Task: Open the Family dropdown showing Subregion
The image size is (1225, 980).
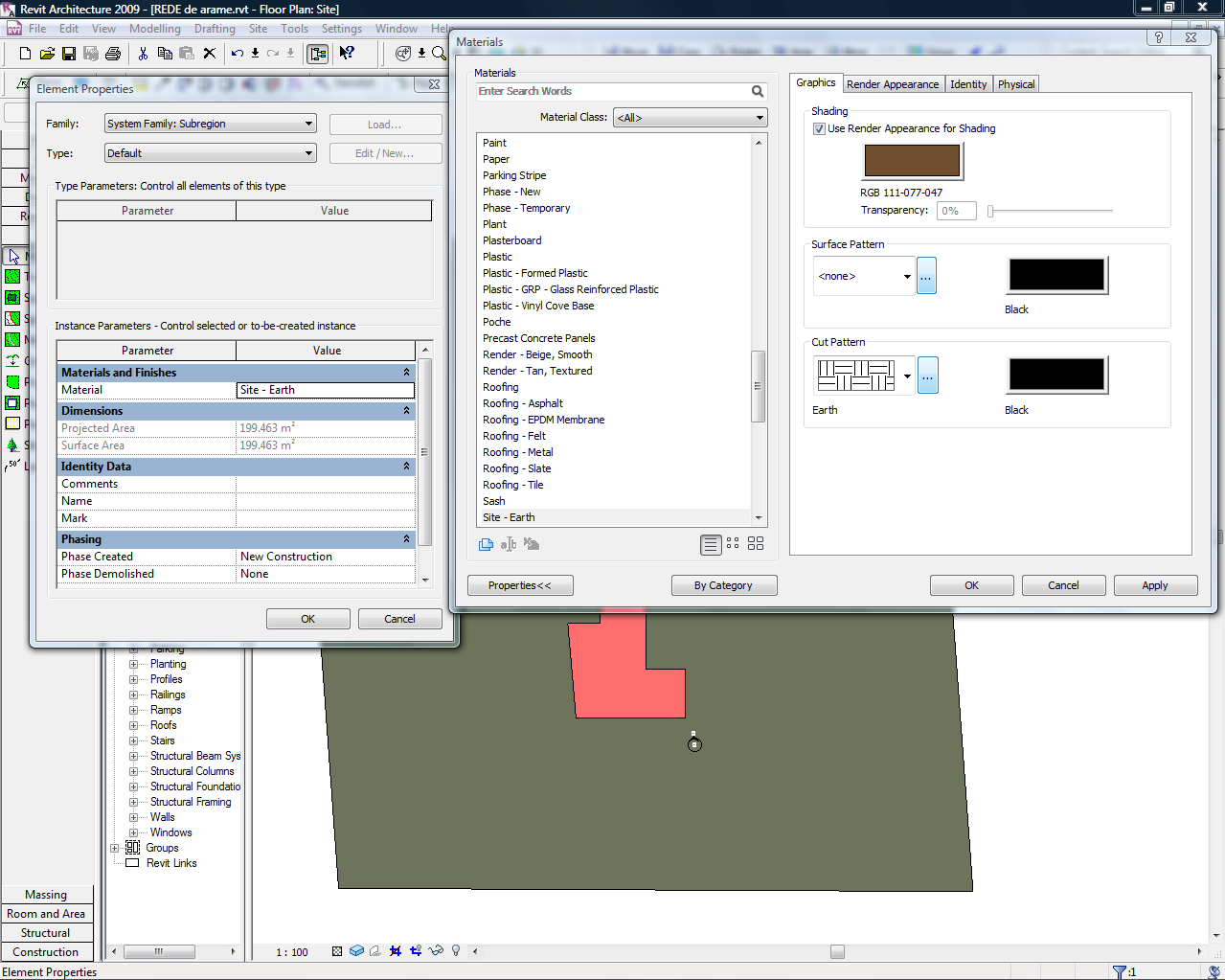Action: click(308, 124)
